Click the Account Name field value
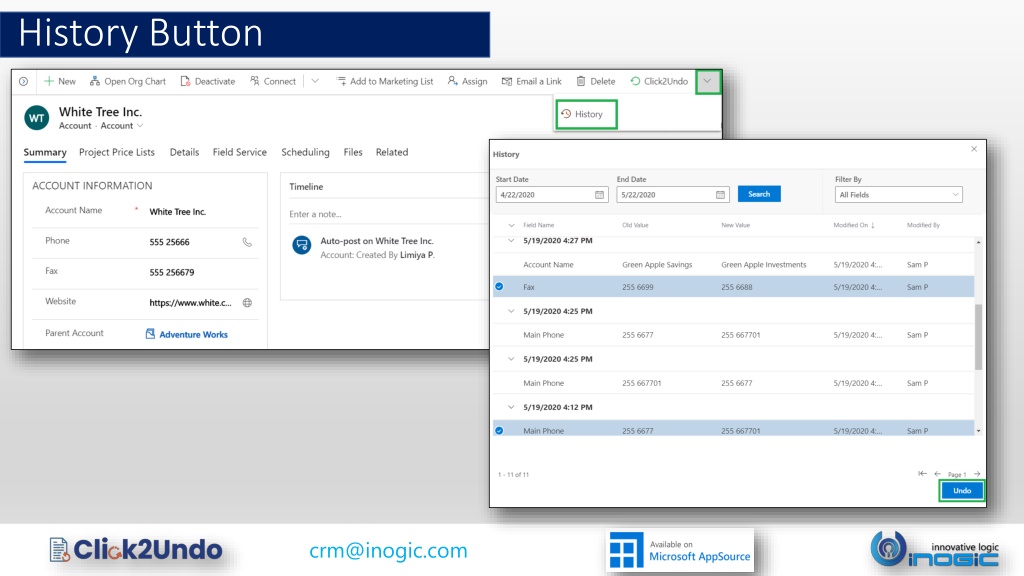This screenshot has height=576, width=1024. pyautogui.click(x=178, y=212)
